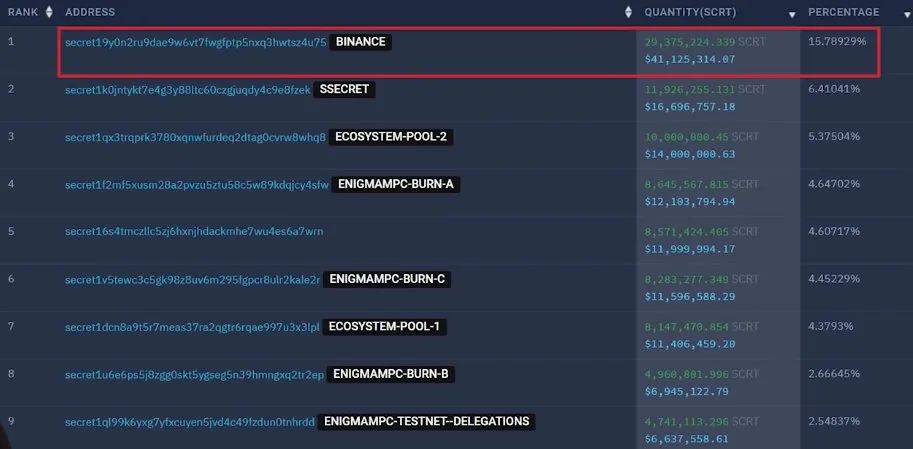Select the ECOSYSTEM-POOL-1 label badge

point(384,327)
